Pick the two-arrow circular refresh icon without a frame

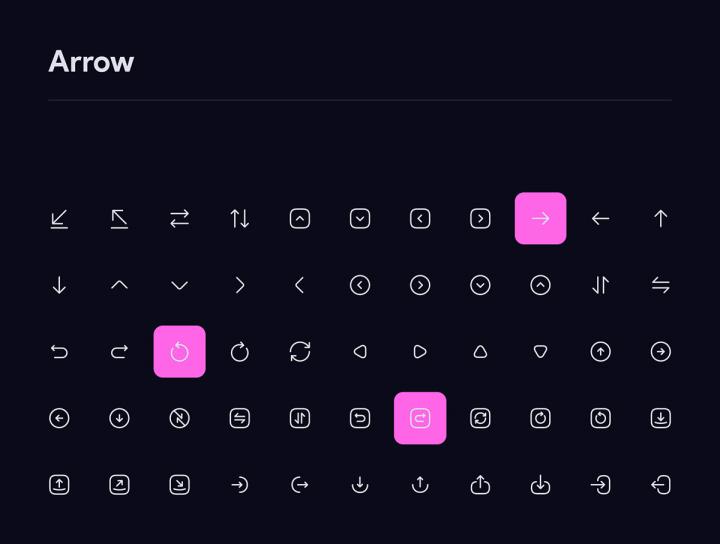[x=300, y=352]
